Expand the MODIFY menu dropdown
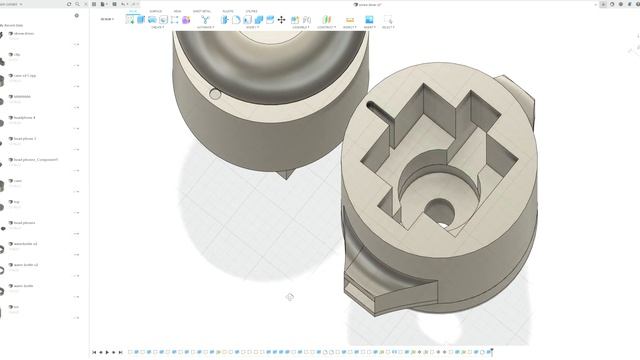The width and height of the screenshot is (640, 360). click(x=252, y=27)
